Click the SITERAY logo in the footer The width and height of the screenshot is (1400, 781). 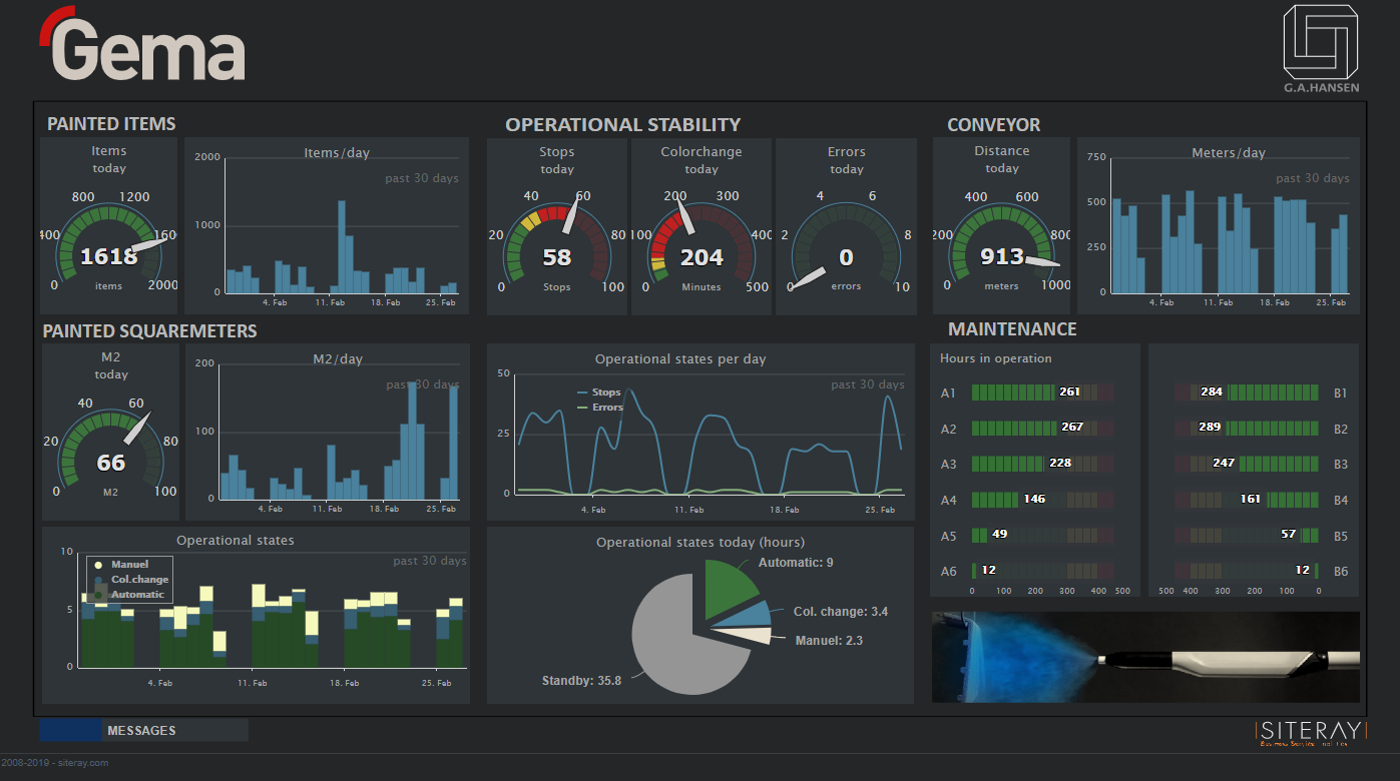click(x=1310, y=733)
